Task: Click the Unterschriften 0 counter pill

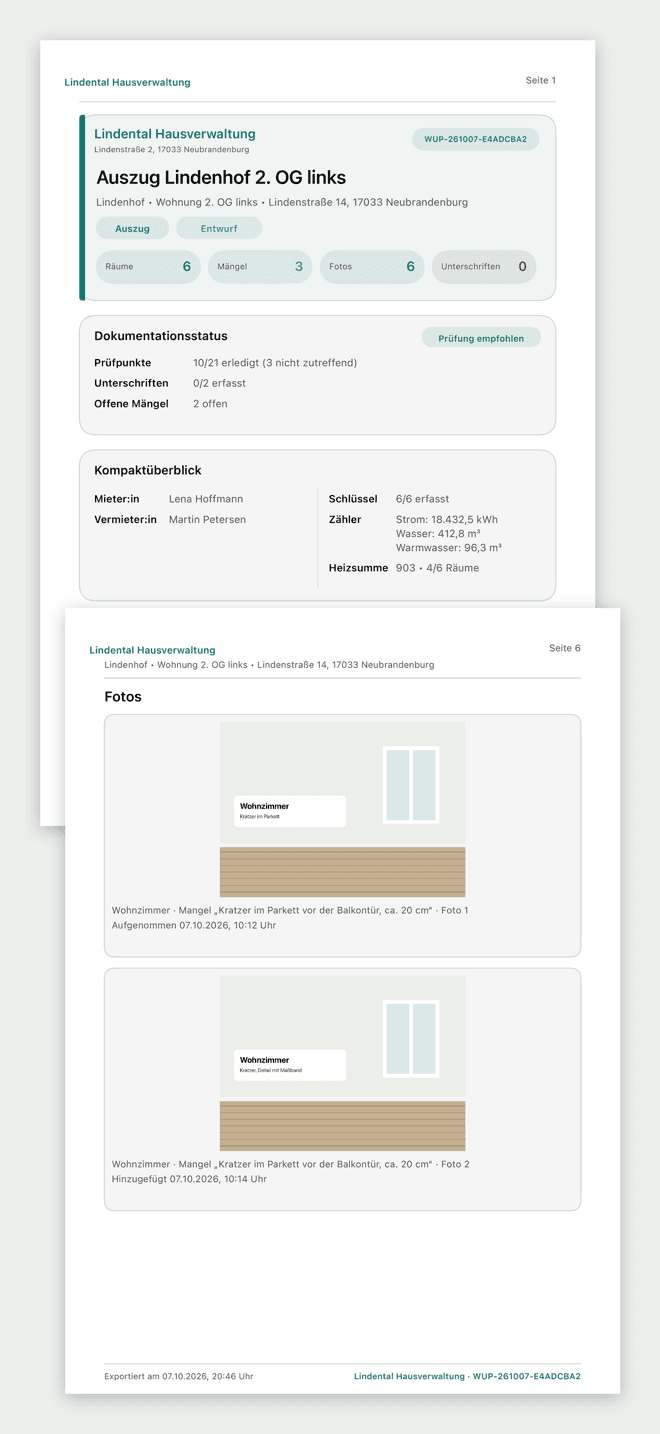Action: tap(484, 267)
